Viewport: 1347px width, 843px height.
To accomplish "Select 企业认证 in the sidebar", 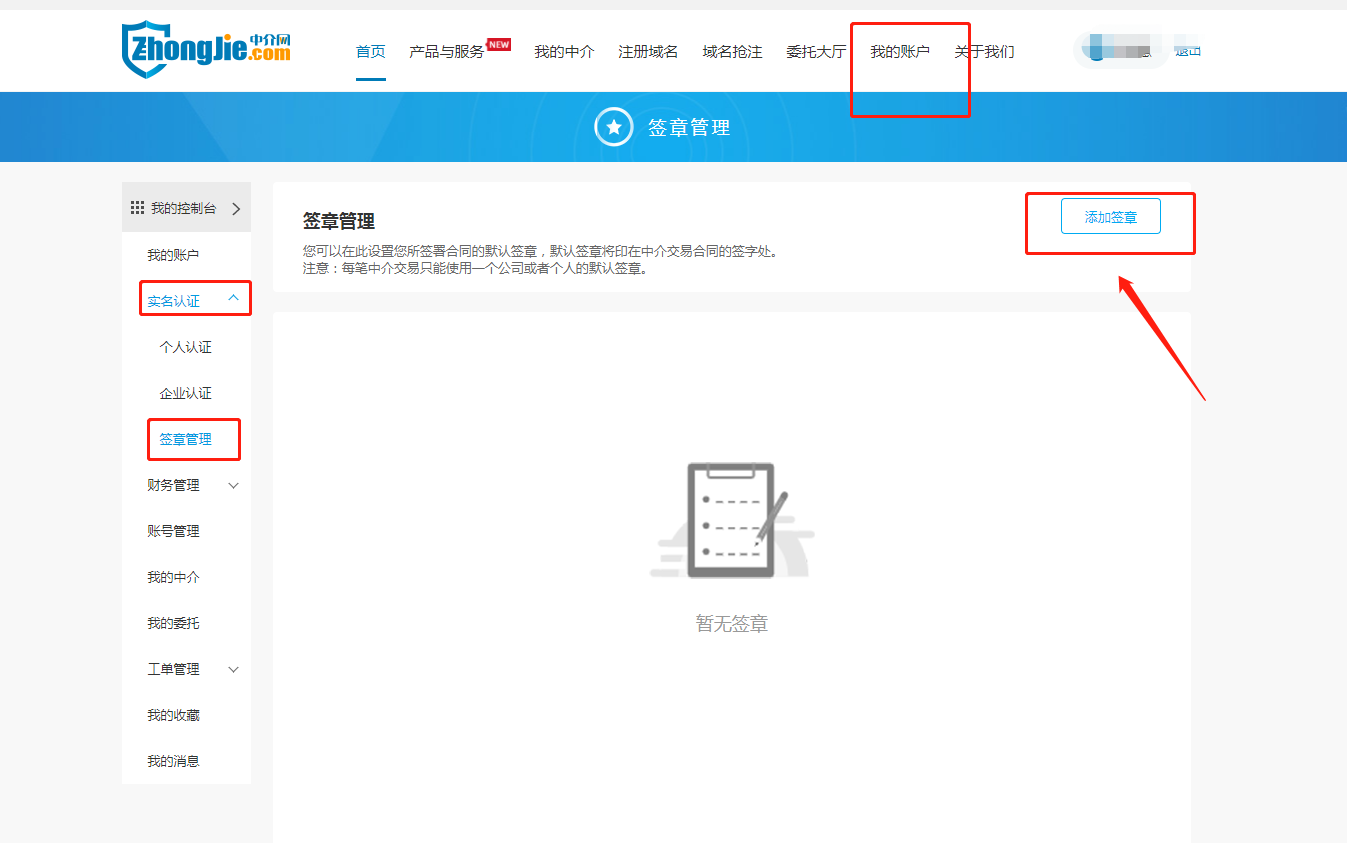I will coord(186,394).
